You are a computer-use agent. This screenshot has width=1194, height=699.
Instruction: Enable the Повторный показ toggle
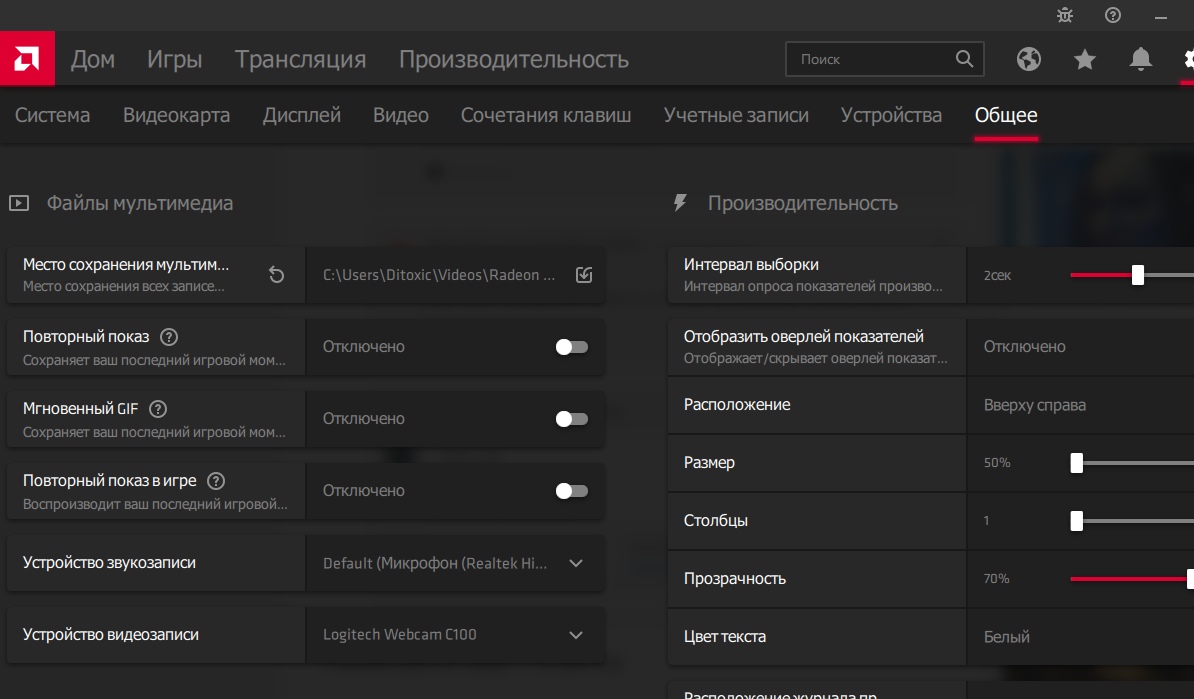[571, 347]
